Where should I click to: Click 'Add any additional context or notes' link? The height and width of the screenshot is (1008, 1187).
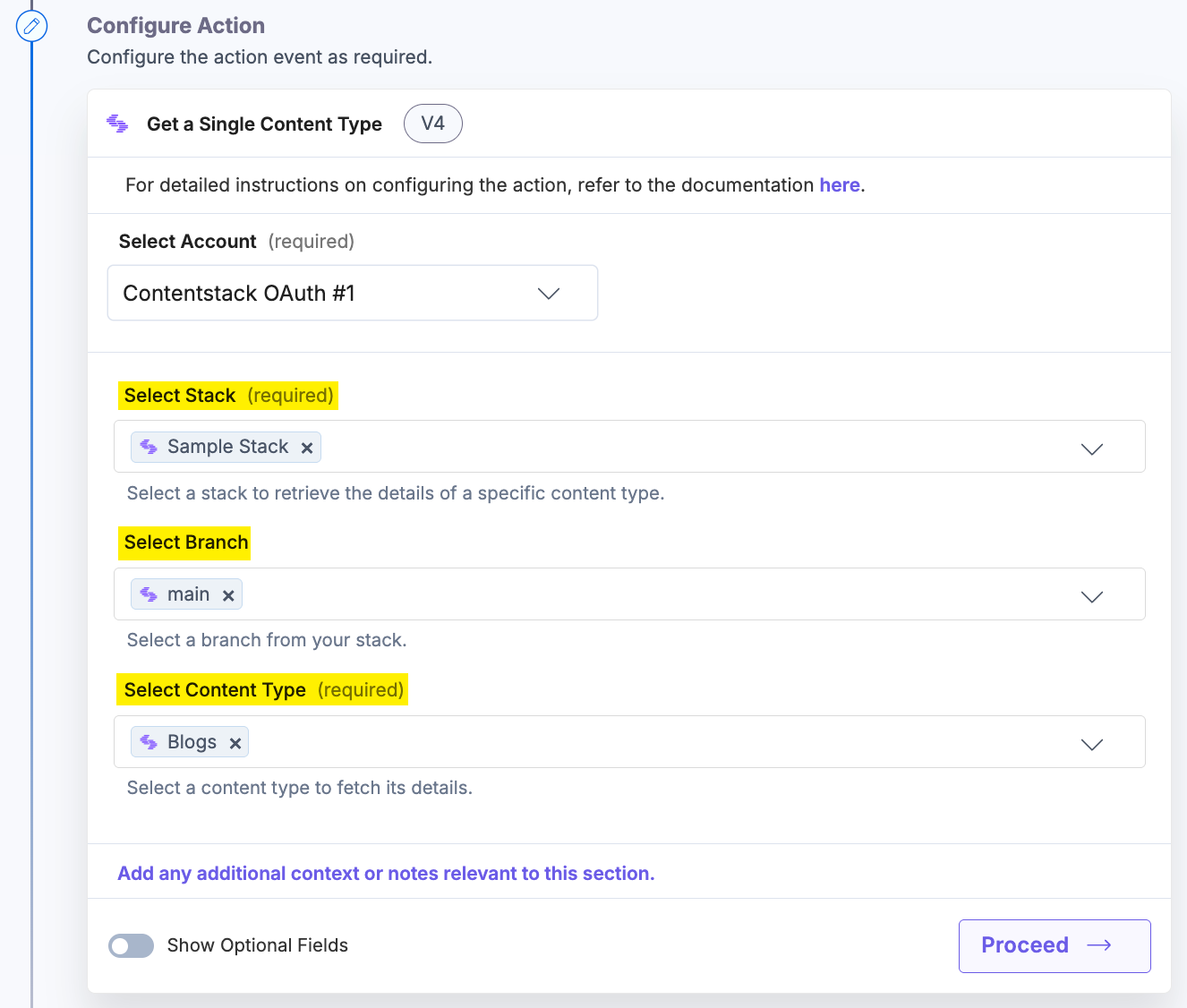386,874
